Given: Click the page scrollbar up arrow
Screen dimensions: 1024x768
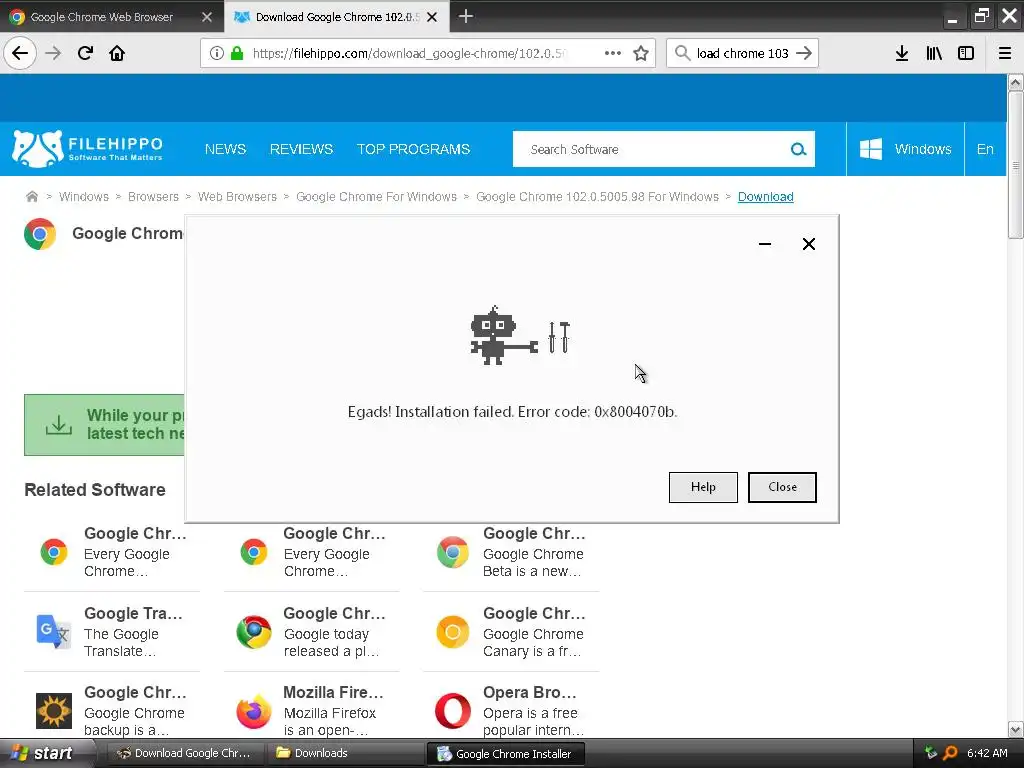Looking at the screenshot, I should pyautogui.click(x=1015, y=82).
